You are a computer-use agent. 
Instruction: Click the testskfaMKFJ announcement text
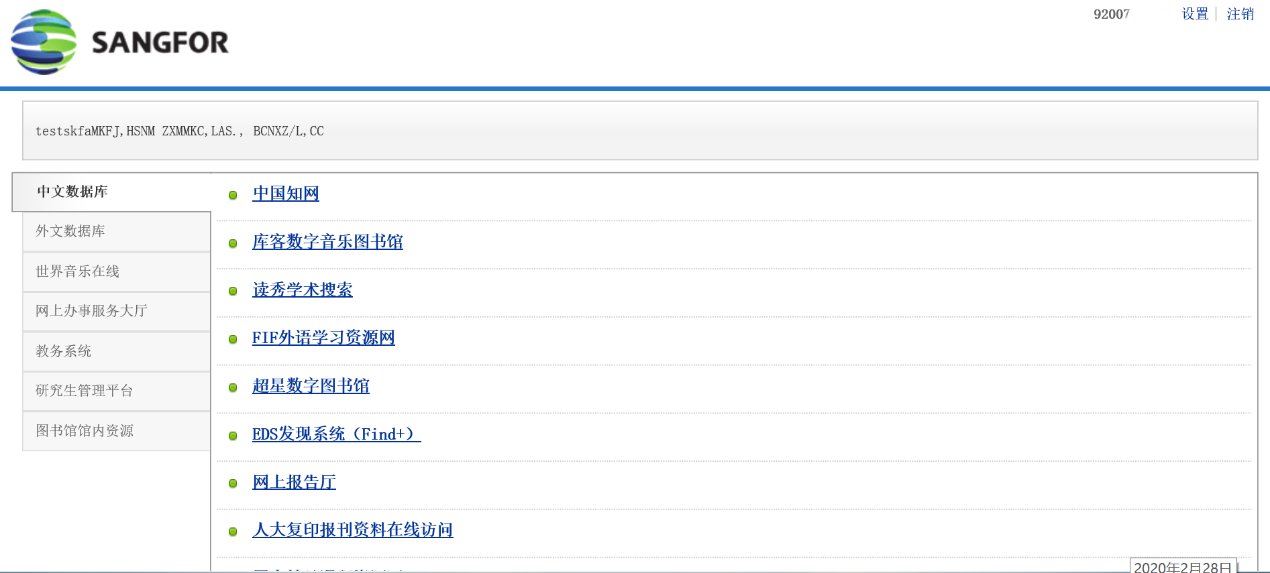coord(180,131)
